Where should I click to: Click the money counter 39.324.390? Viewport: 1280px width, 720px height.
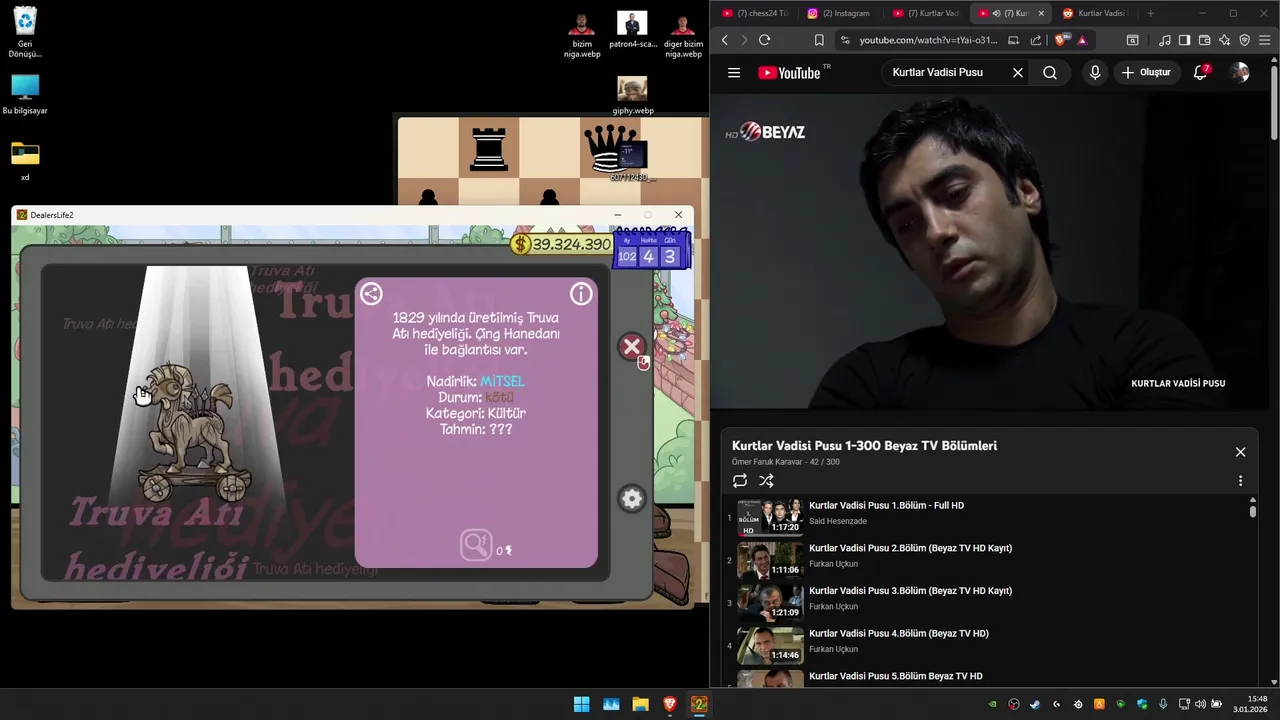coord(561,244)
